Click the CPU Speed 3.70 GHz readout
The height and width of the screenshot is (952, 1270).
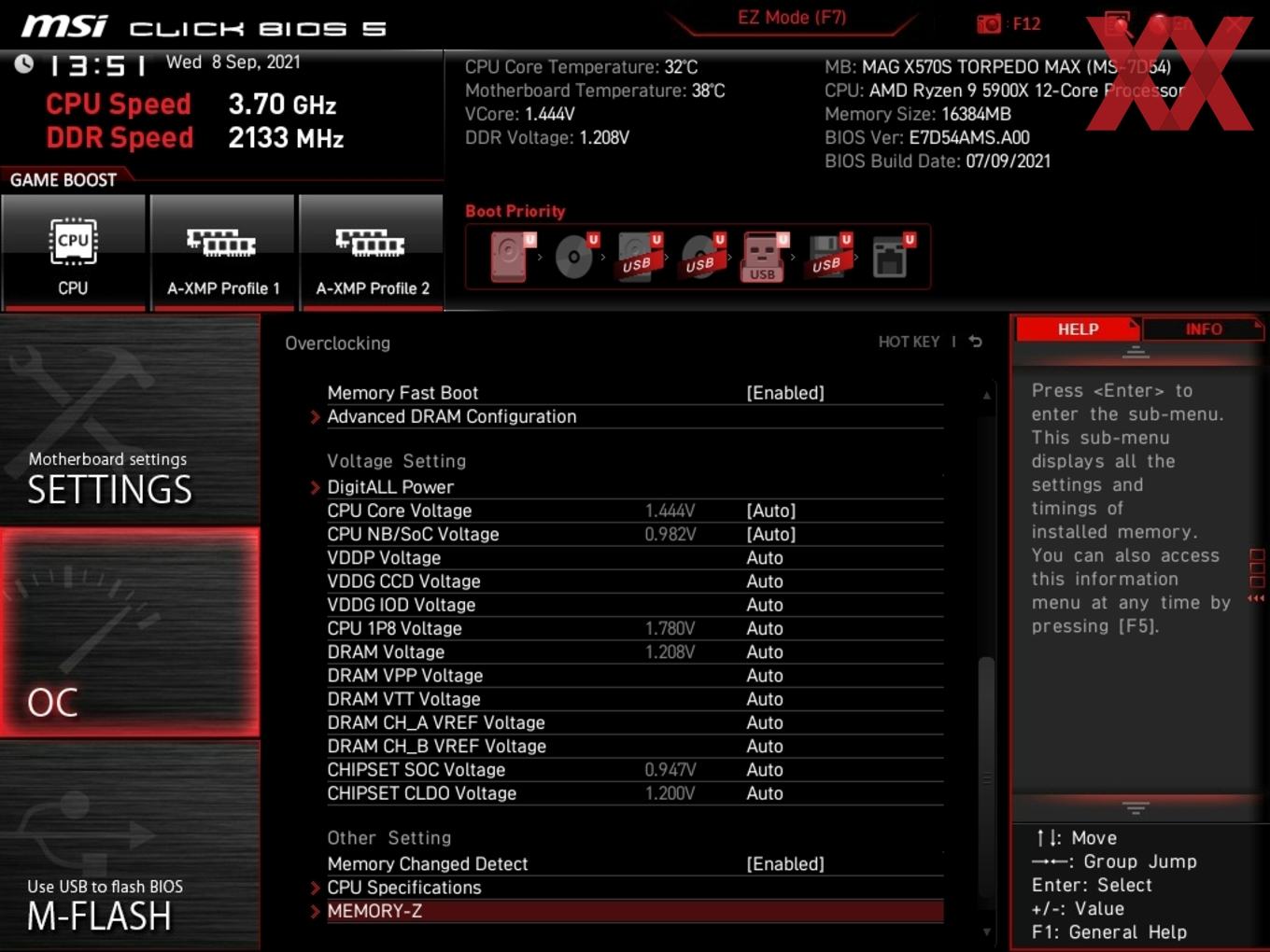point(191,105)
